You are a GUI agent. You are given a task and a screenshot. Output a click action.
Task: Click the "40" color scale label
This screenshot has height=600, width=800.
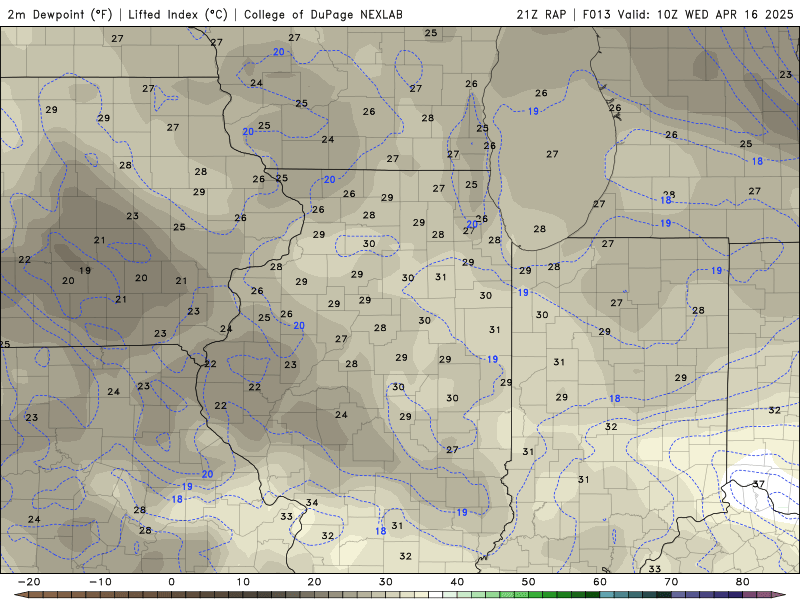[x=457, y=582]
